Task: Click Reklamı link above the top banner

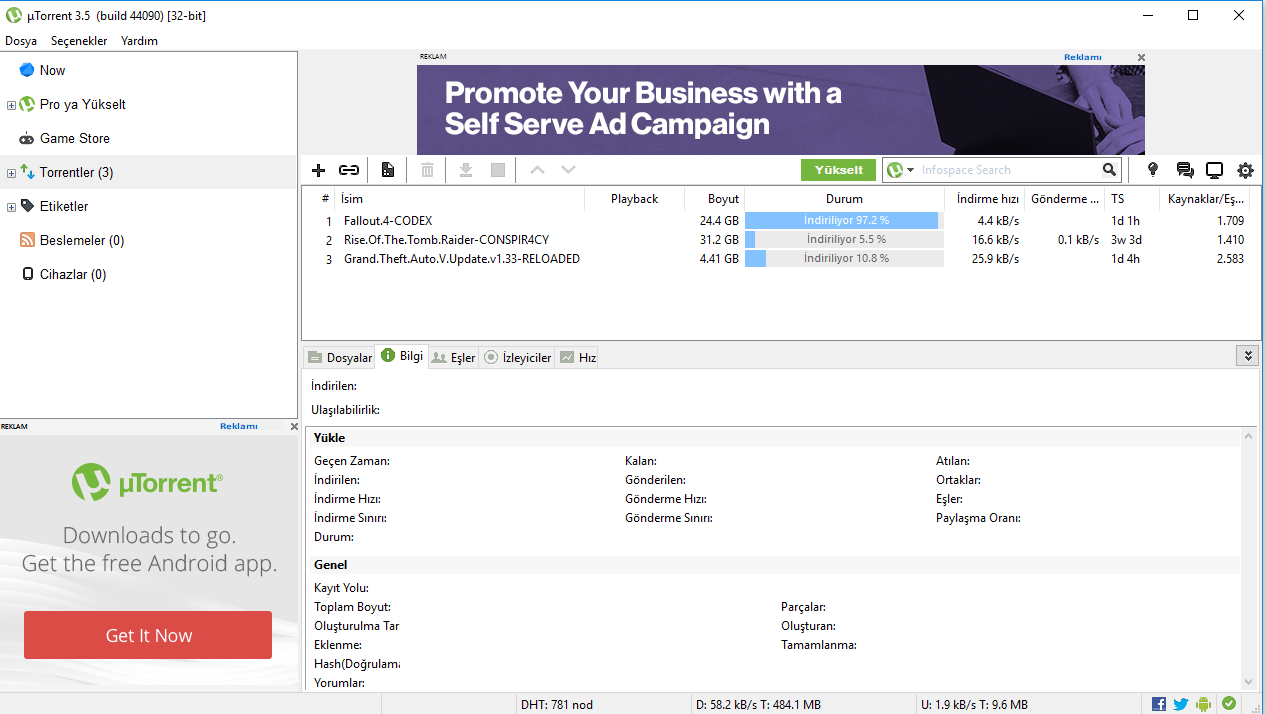Action: [x=1082, y=57]
